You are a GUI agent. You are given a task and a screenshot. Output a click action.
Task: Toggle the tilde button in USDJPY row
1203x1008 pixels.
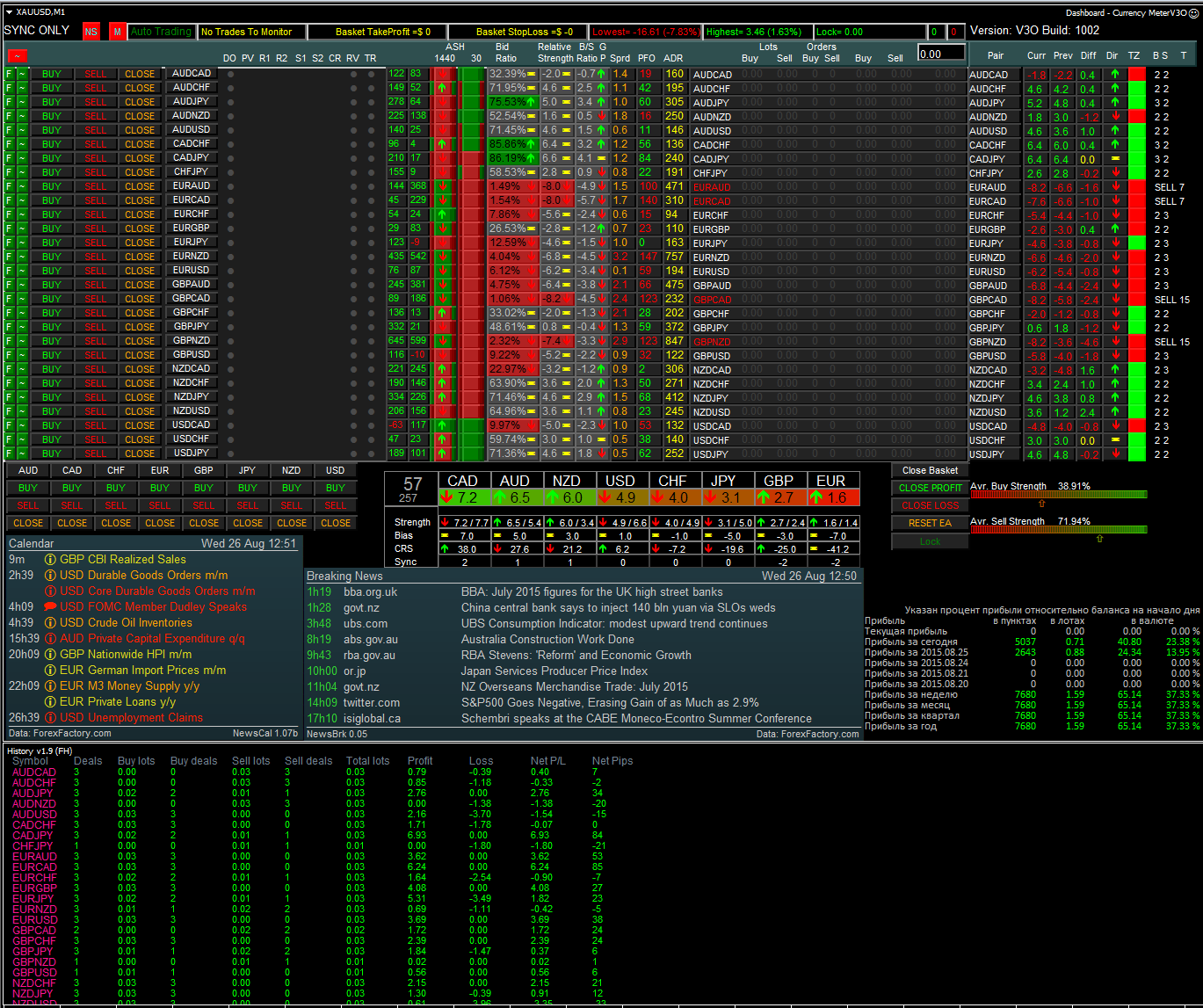click(x=22, y=453)
